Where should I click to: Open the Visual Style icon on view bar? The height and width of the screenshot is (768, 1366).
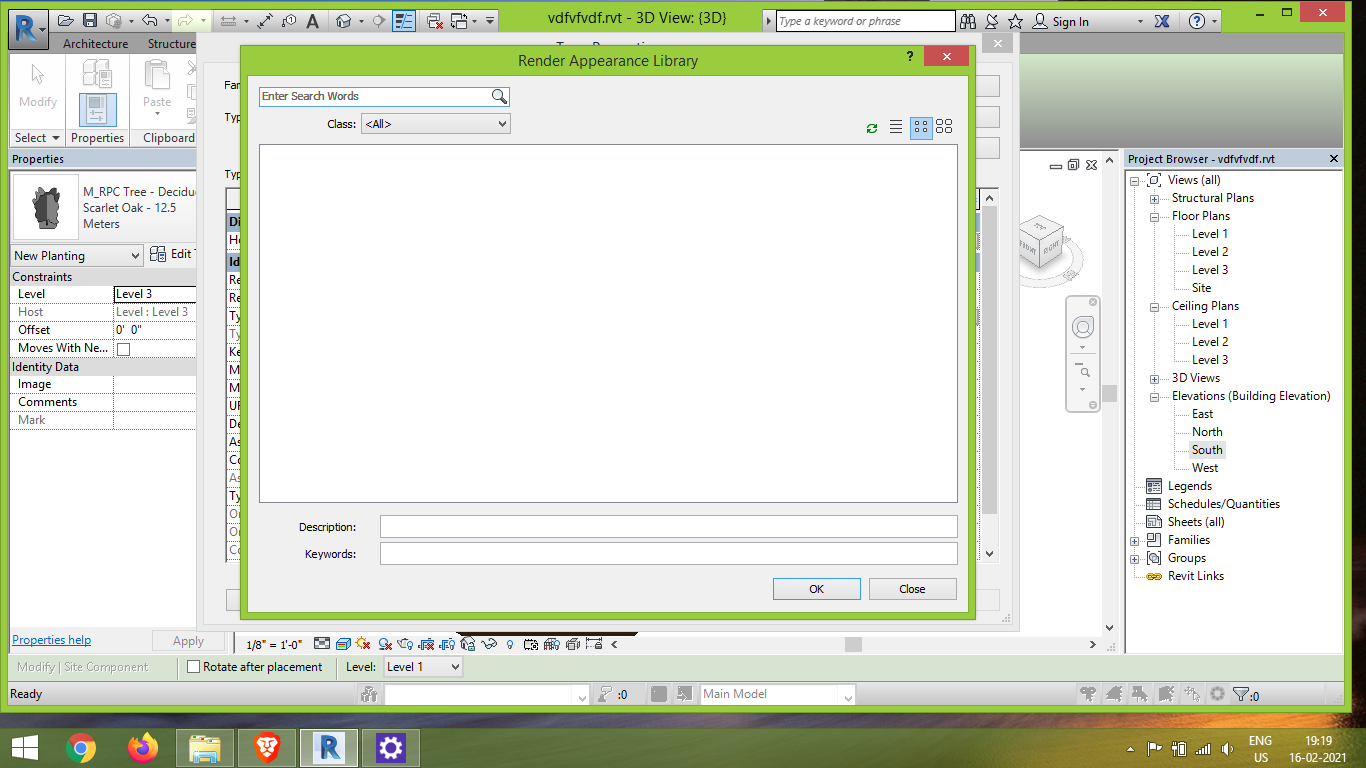point(344,643)
